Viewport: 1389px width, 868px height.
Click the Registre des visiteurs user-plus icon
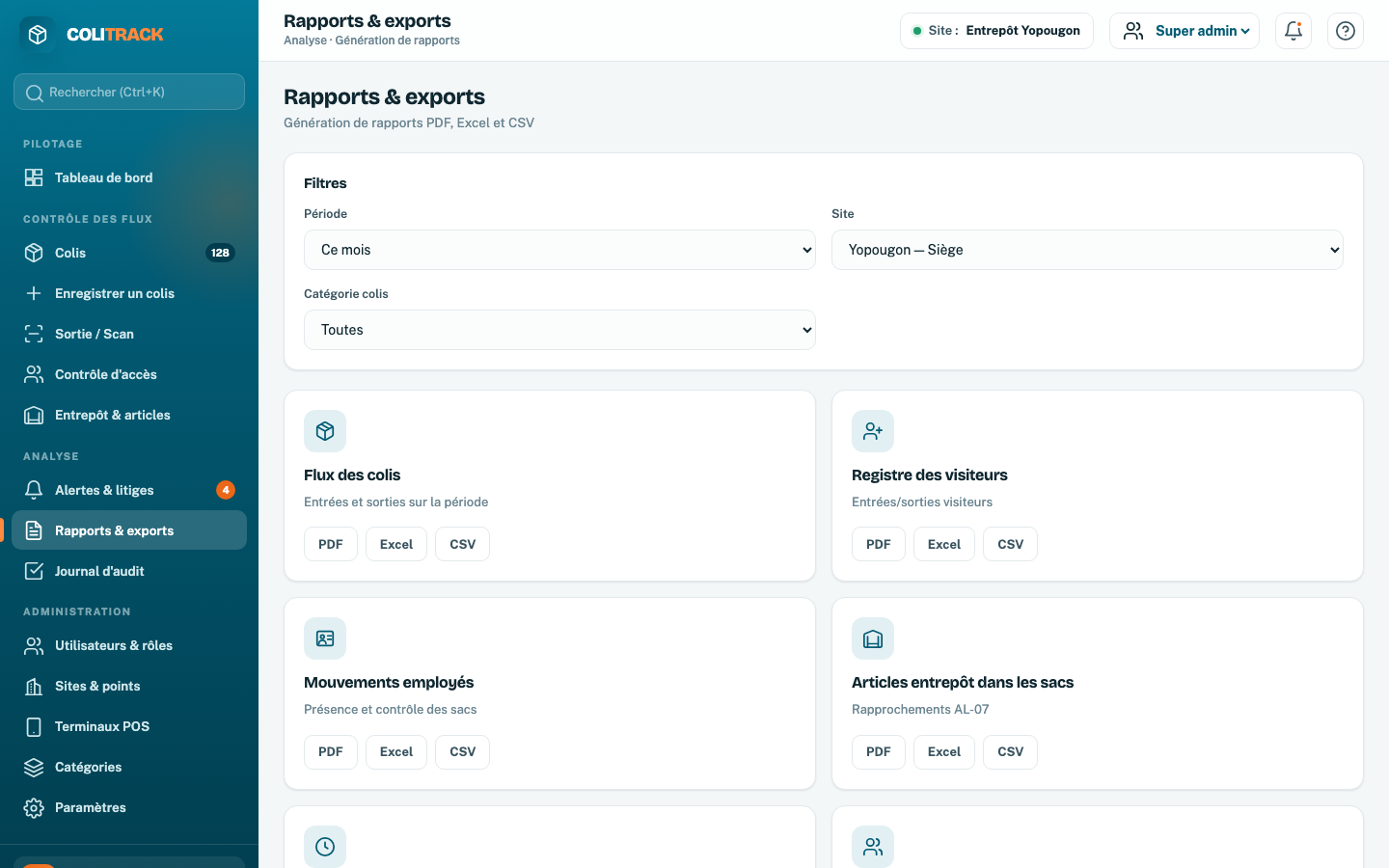(x=873, y=431)
